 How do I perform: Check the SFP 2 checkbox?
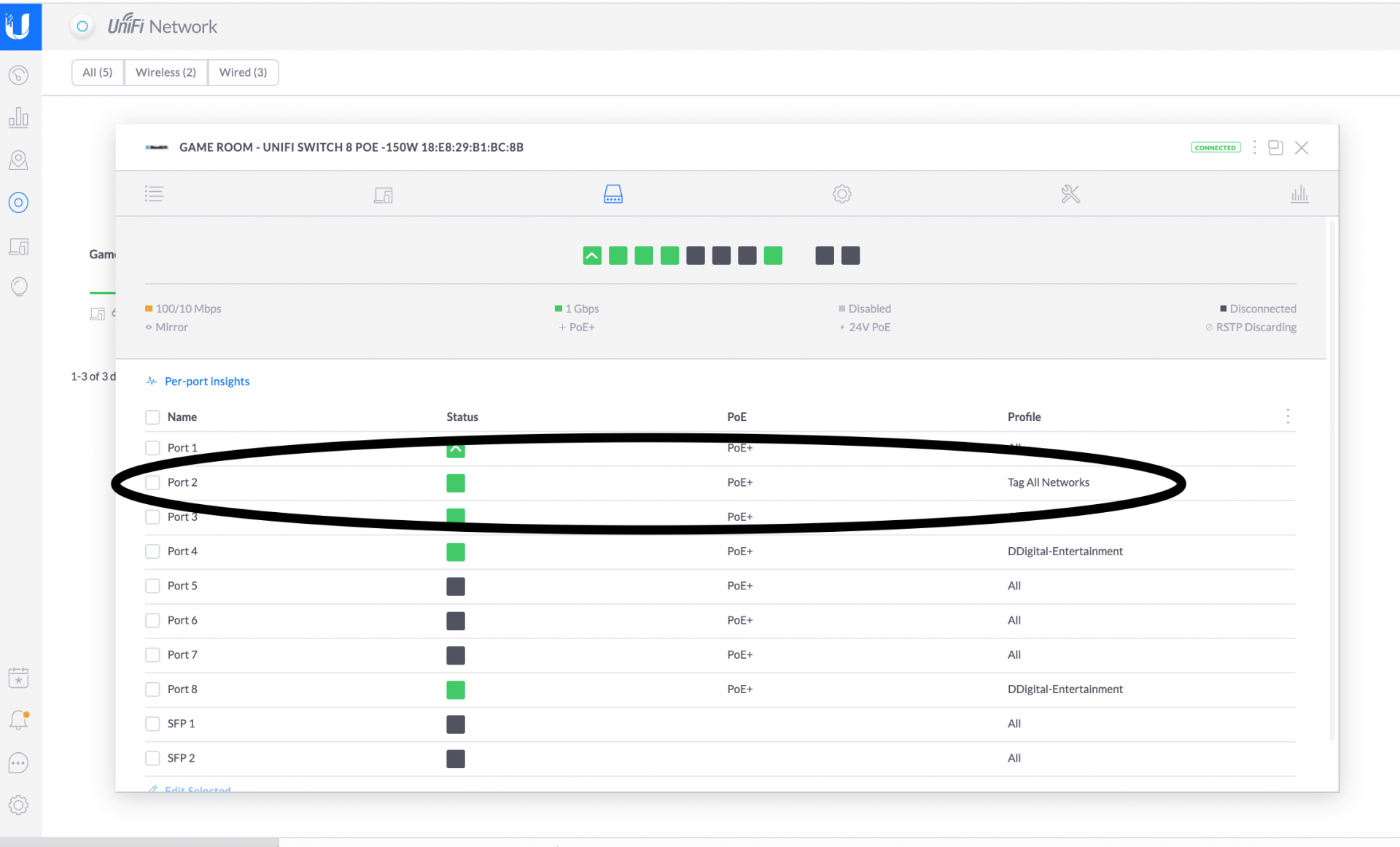click(152, 758)
